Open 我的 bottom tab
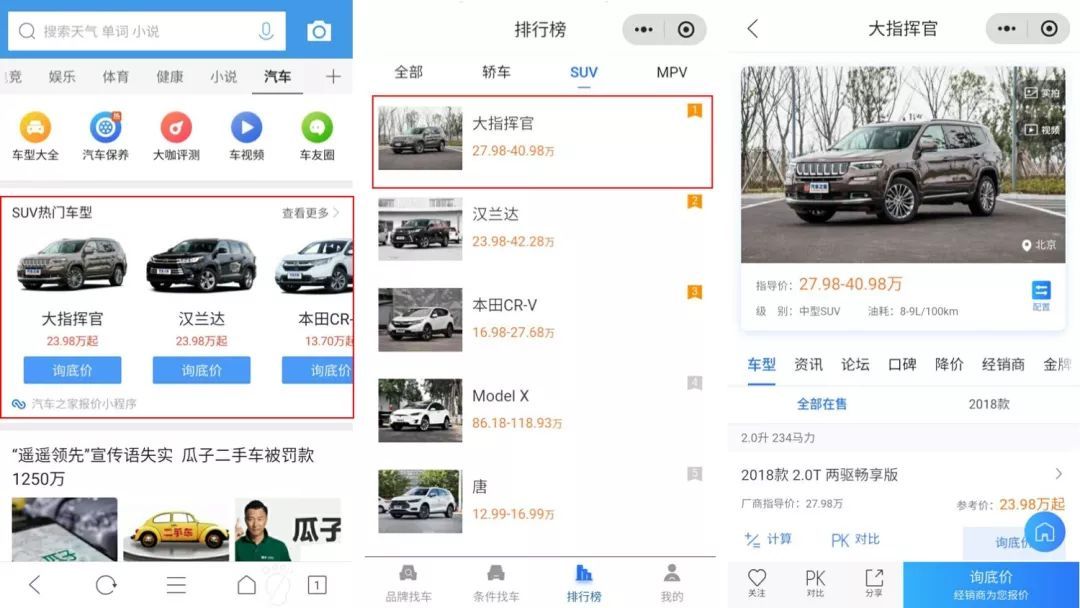Image resolution: width=1080 pixels, height=608 pixels. [672, 583]
